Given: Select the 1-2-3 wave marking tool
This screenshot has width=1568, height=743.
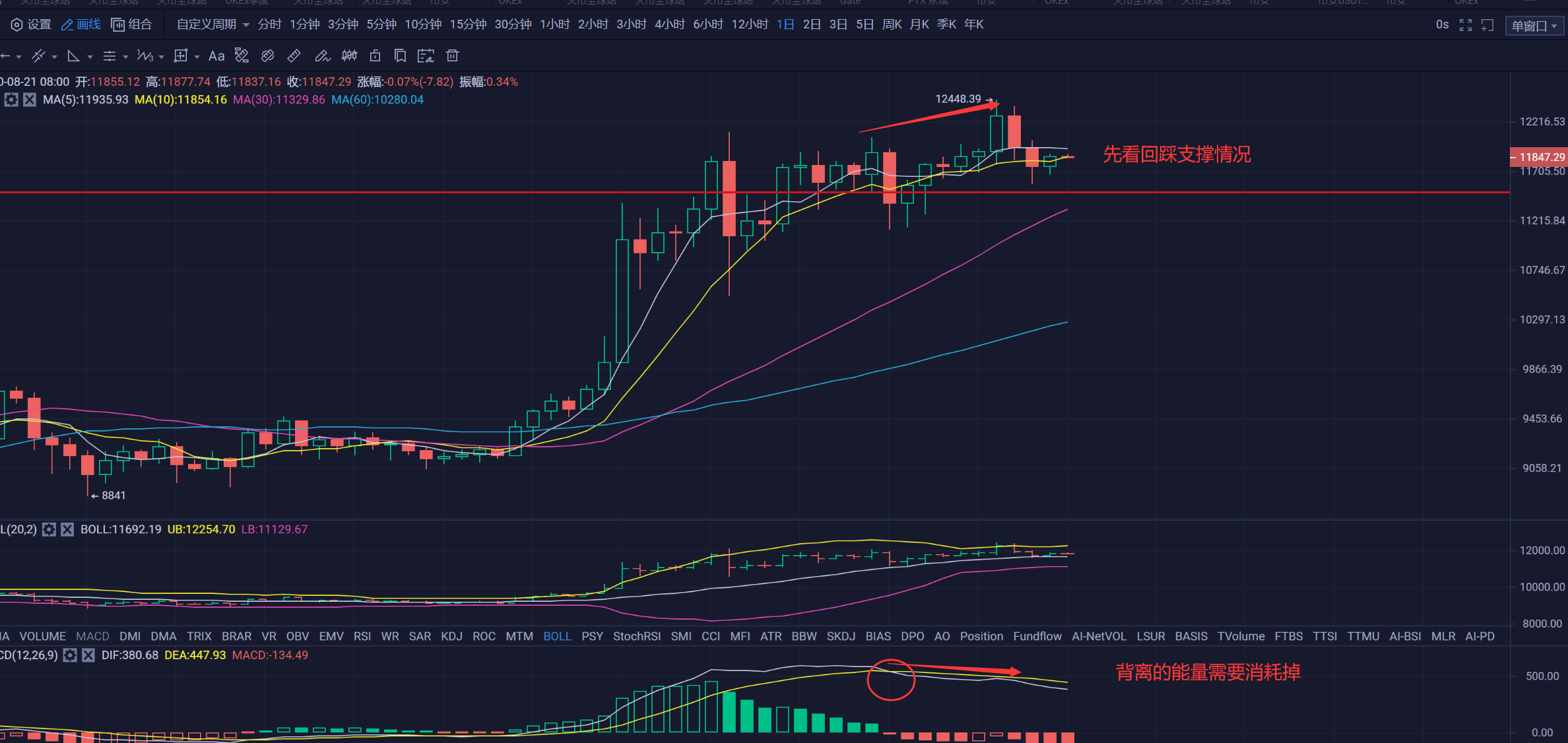Looking at the screenshot, I should coord(145,56).
